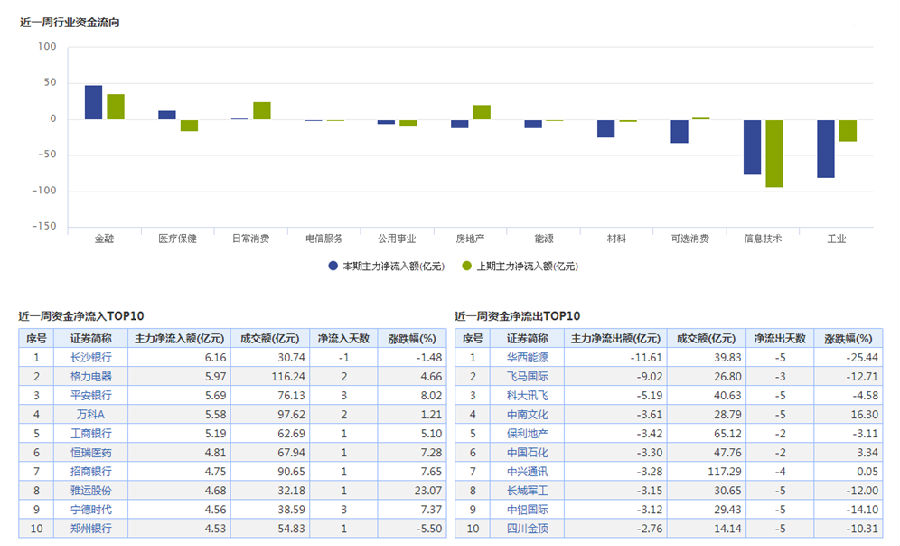900x546 pixels.
Task: Open the 中兴通讯 stock link
Action: coord(527,471)
